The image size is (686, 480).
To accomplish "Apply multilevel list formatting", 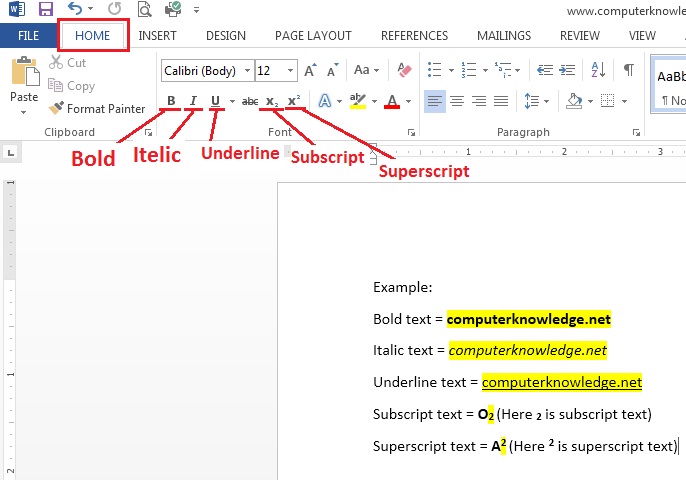I will 503,70.
